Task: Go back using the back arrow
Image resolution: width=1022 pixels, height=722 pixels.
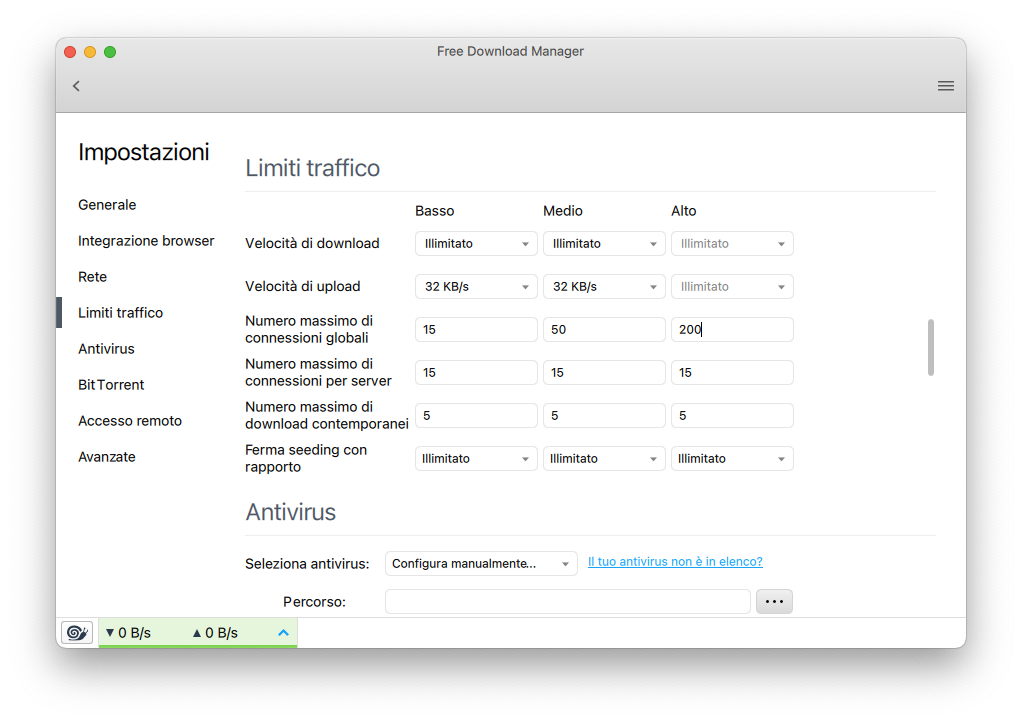Action: (76, 86)
